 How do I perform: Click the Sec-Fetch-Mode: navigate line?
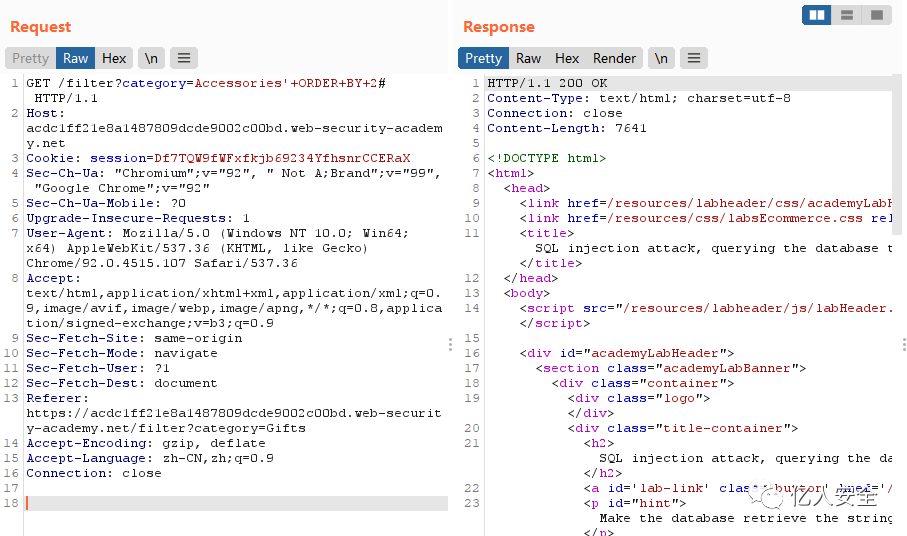122,354
